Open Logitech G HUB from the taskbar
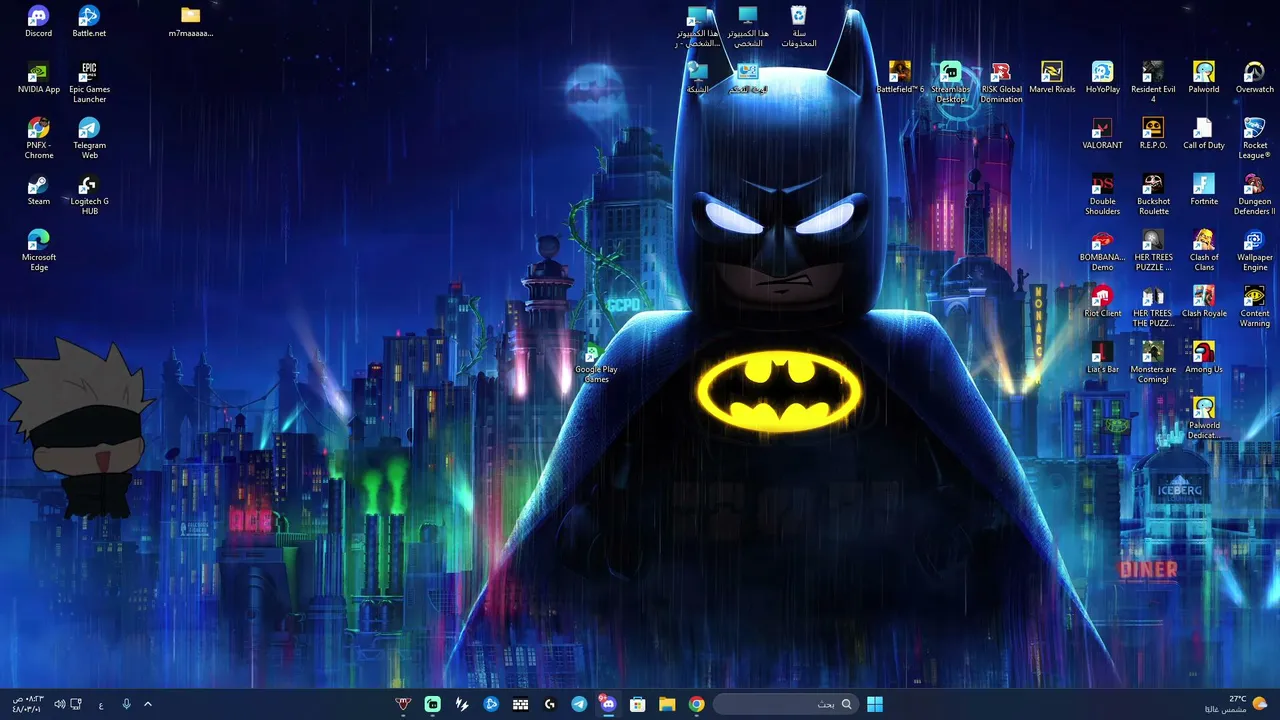This screenshot has height=720, width=1280. click(550, 704)
